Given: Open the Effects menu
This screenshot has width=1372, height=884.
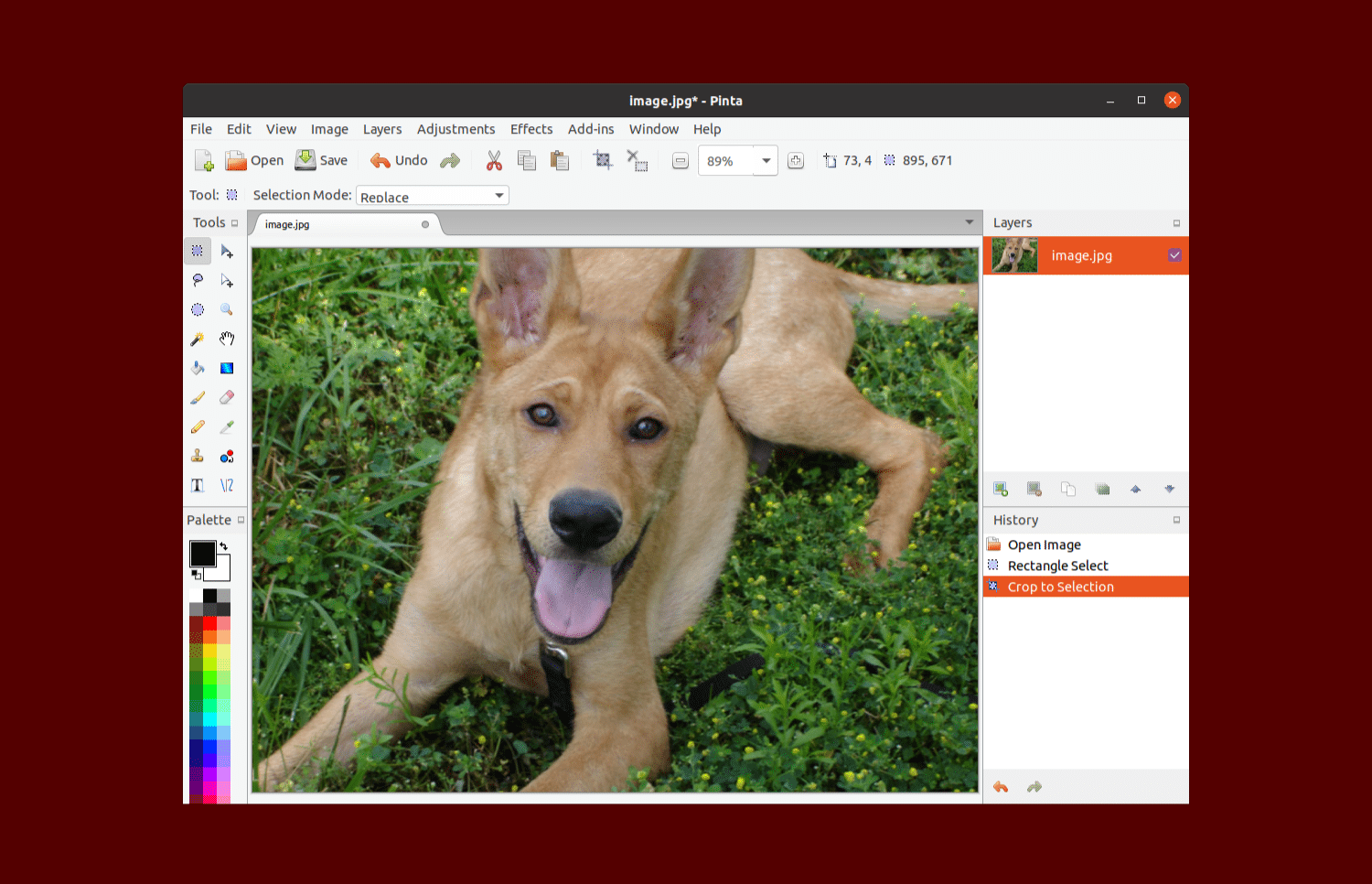Looking at the screenshot, I should click(x=531, y=129).
